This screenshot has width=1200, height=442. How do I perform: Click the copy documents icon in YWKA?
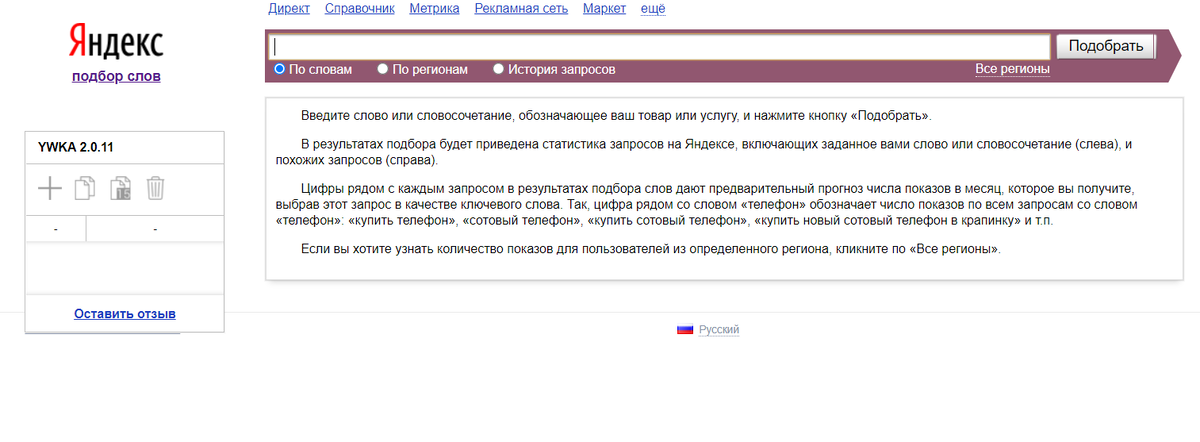[x=85, y=187]
